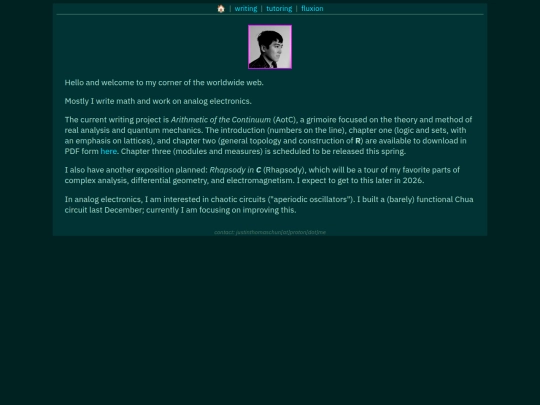Open the tutoring page

[279, 9]
